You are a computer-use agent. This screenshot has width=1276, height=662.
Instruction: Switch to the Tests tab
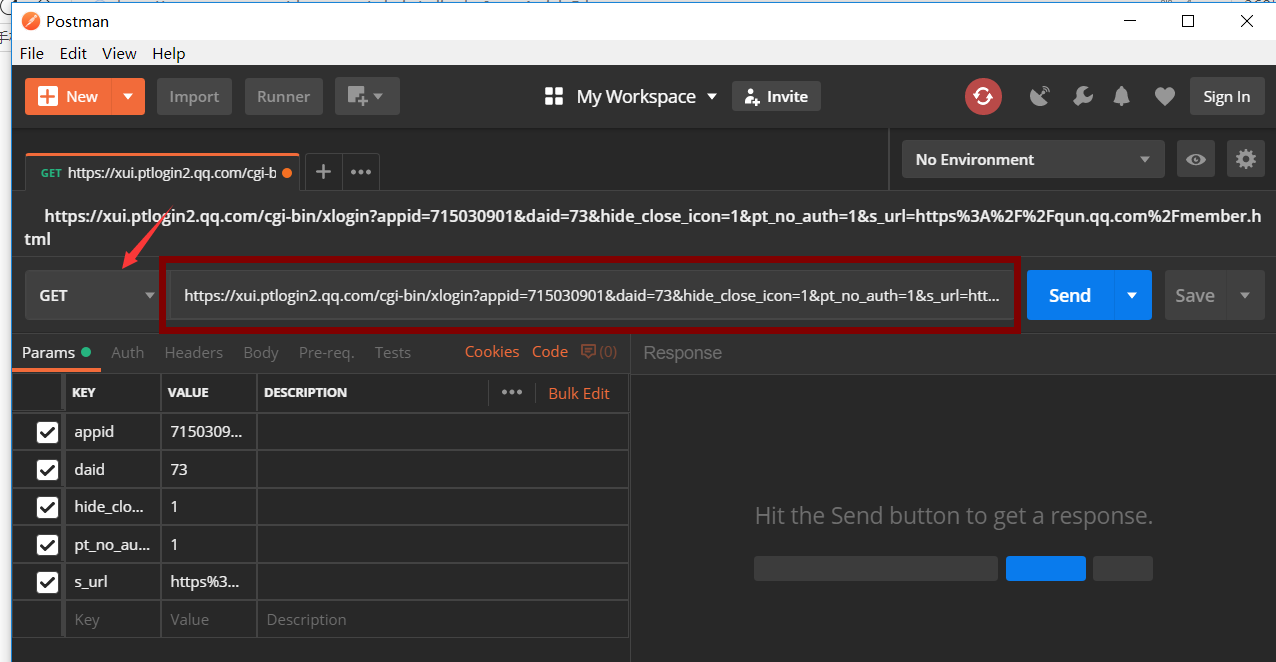393,352
